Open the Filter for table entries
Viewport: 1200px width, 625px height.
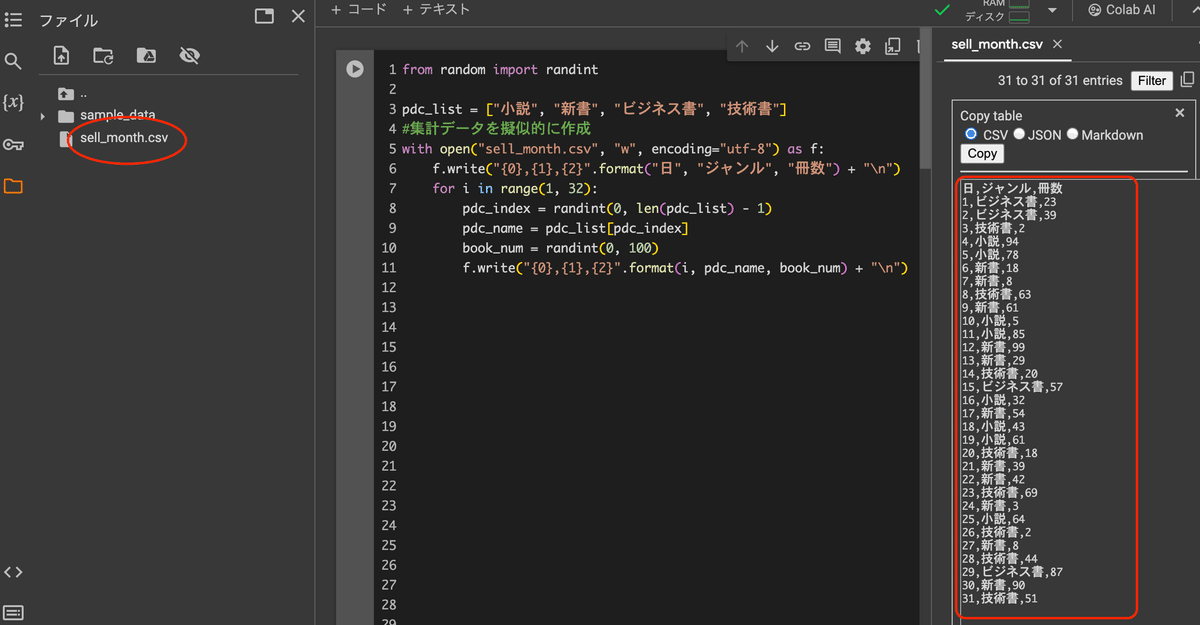click(1151, 80)
